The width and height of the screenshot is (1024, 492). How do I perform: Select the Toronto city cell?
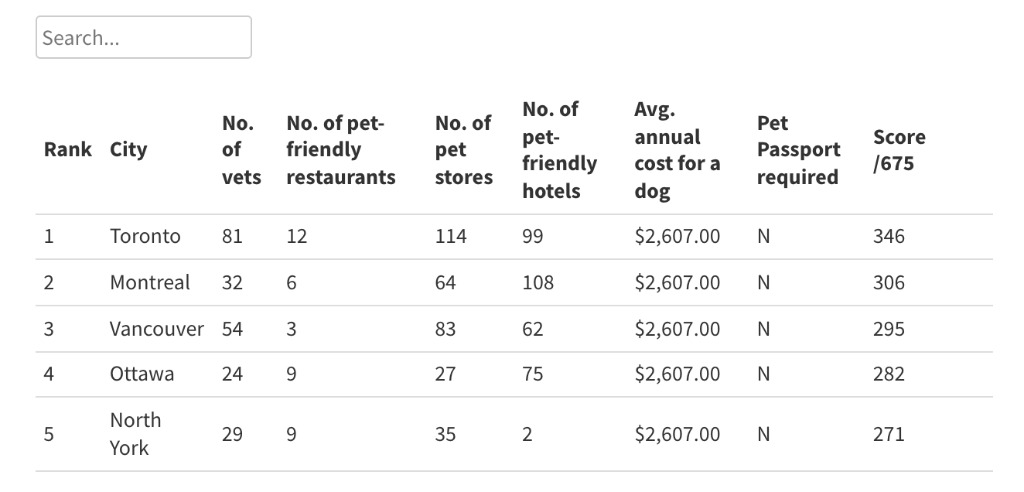tap(145, 237)
